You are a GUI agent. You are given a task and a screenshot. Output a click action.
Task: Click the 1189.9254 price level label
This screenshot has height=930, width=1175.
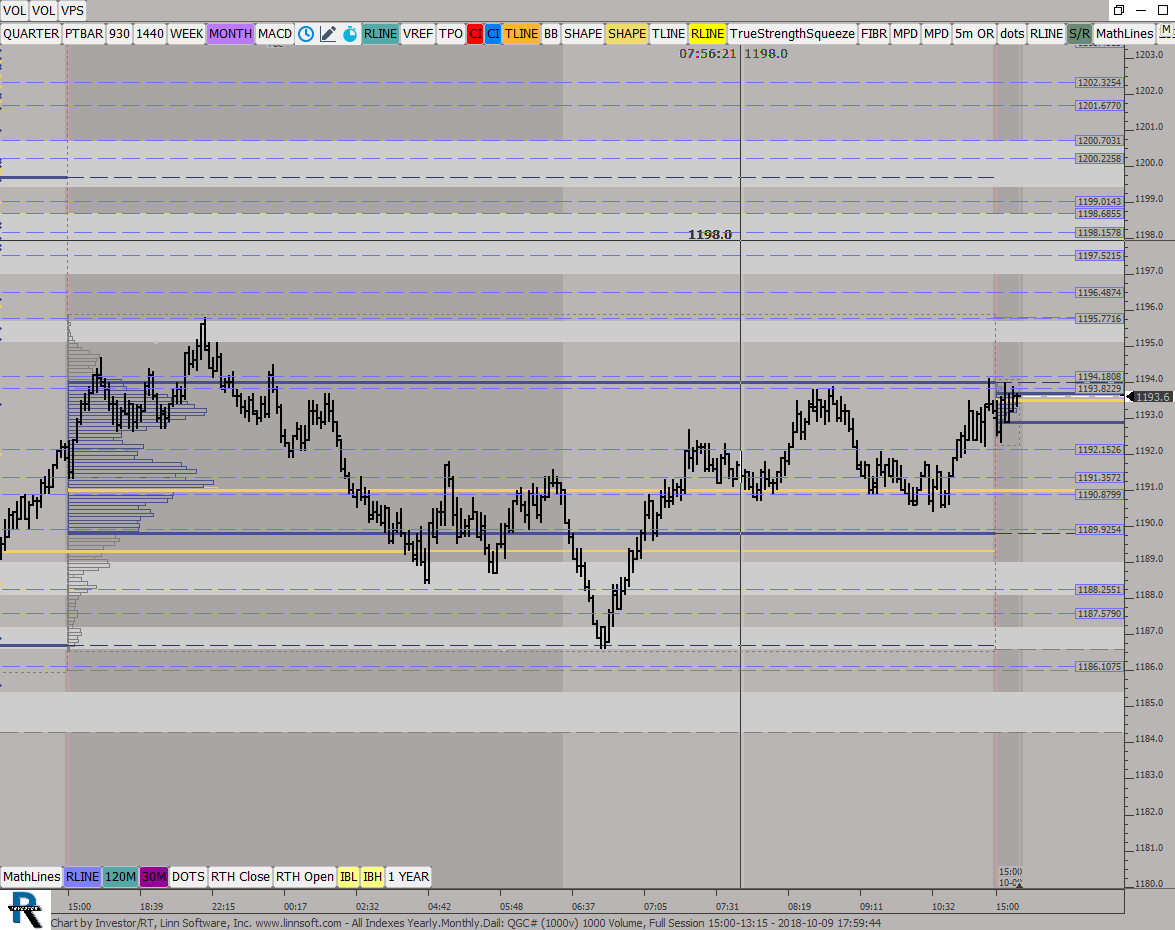pyautogui.click(x=1099, y=529)
